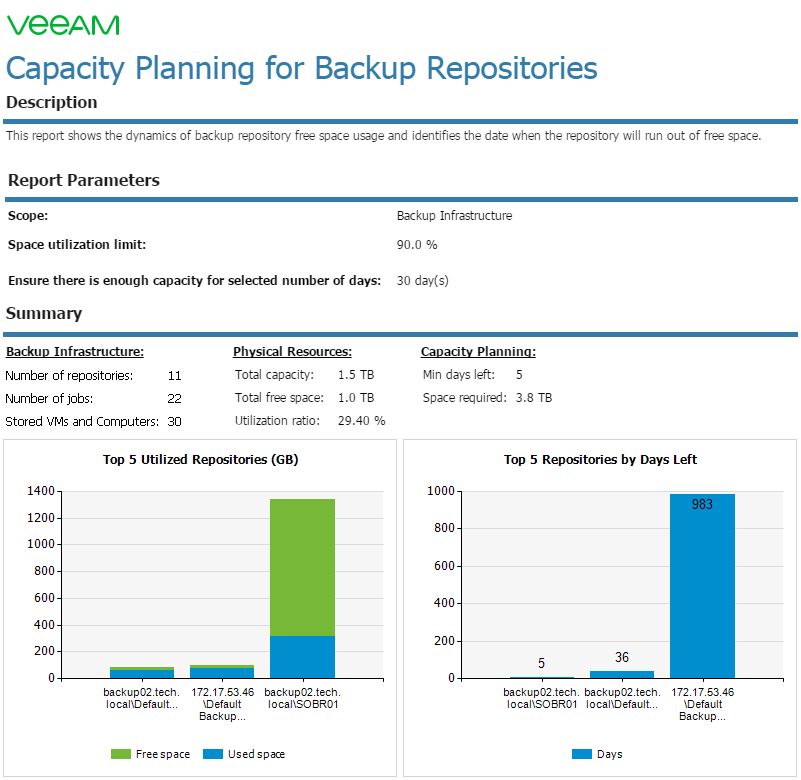Click the 'Top 5 Utilized Repositories (GB)' chart title
Screen dimensions: 801x780
click(x=201, y=460)
